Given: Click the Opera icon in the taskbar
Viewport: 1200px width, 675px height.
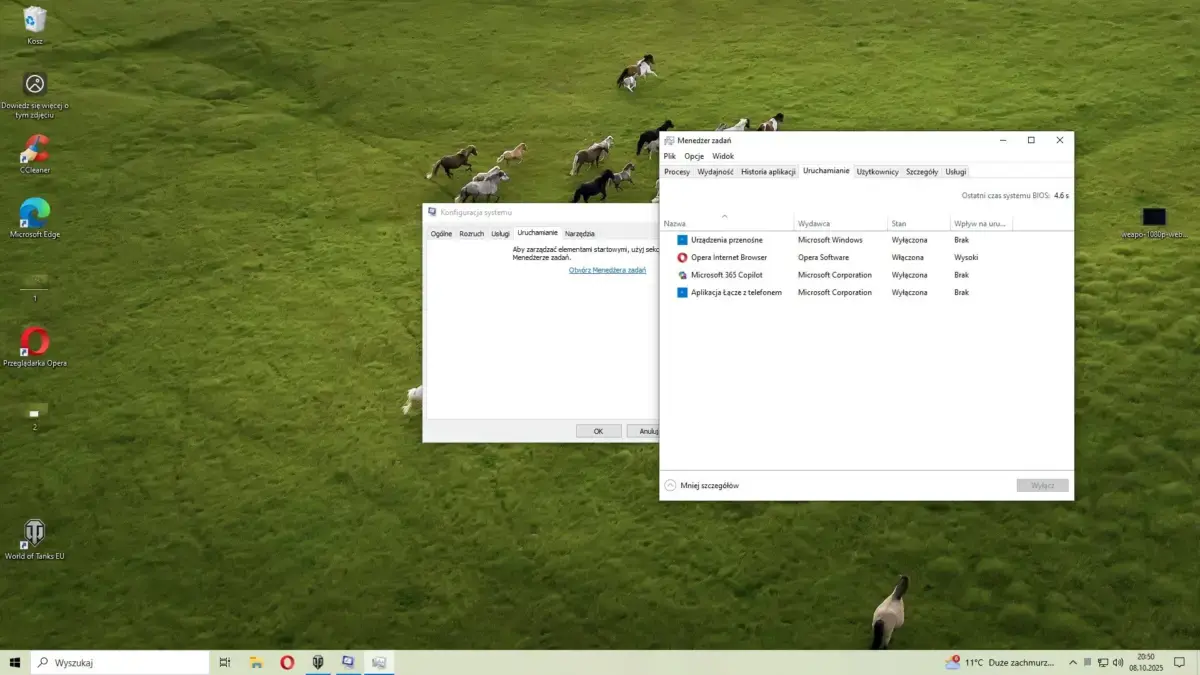Looking at the screenshot, I should (287, 662).
